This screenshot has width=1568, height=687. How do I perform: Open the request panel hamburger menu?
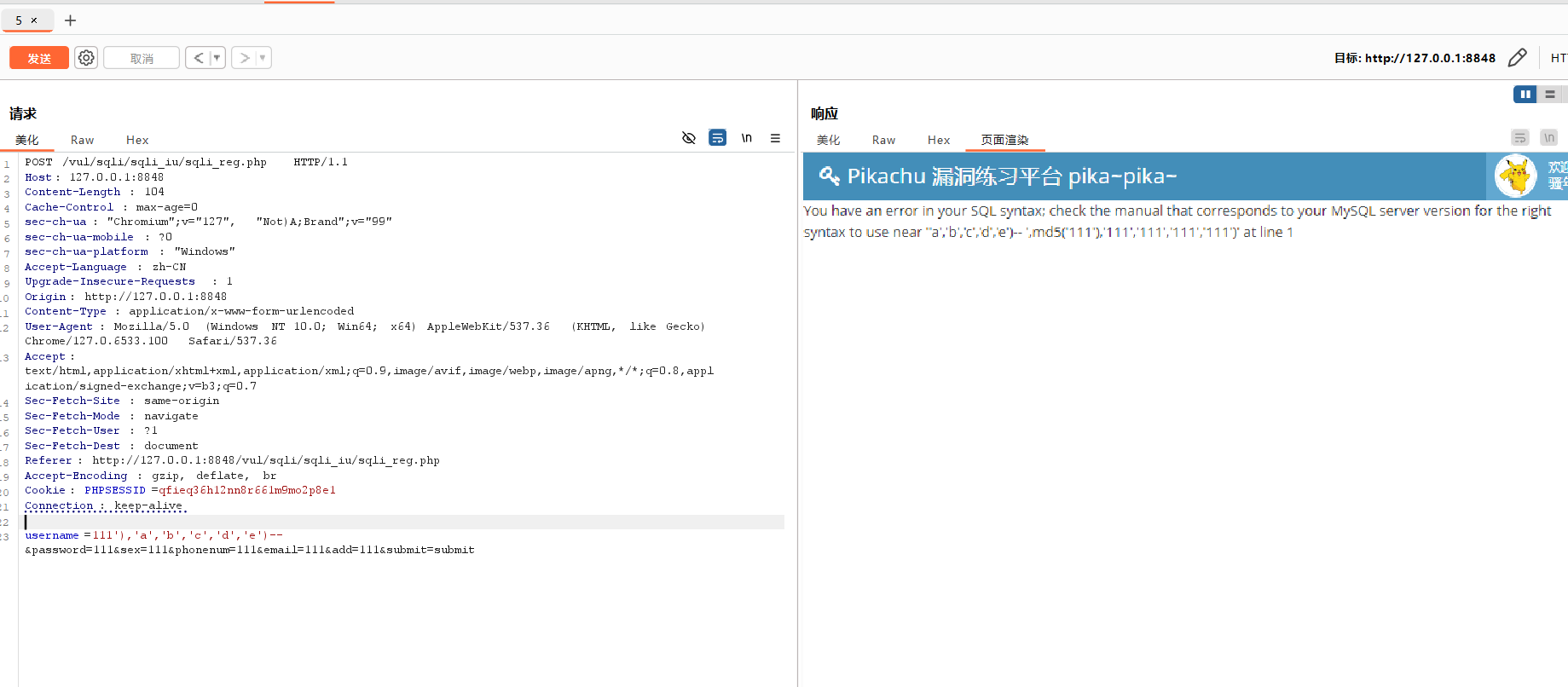(x=775, y=138)
